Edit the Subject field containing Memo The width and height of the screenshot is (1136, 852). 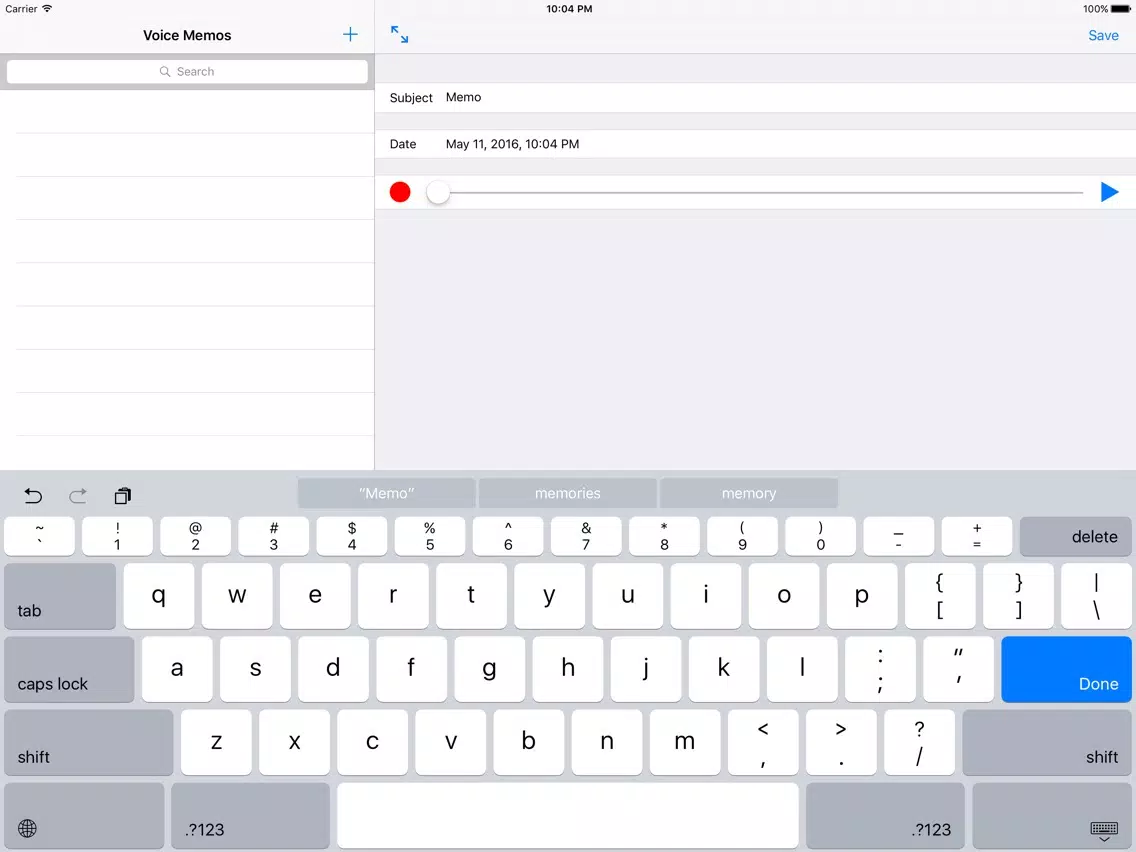(755, 97)
